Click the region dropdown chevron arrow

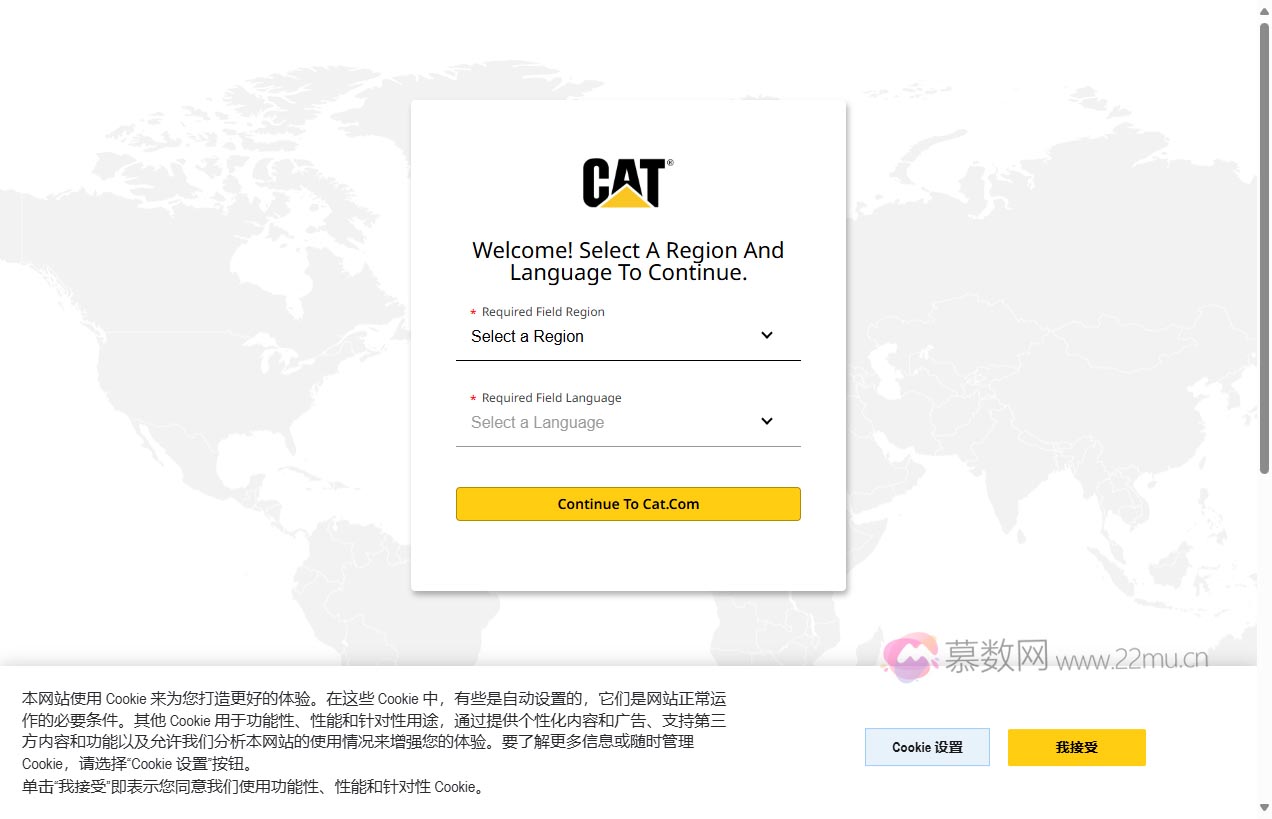pos(766,335)
